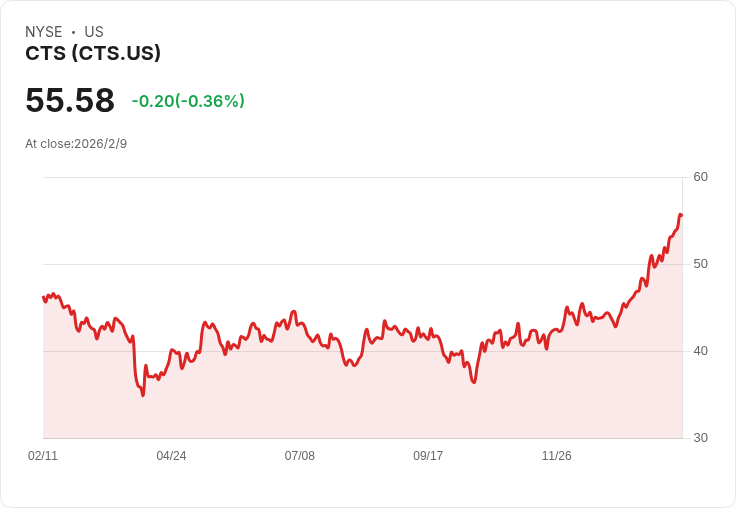The width and height of the screenshot is (736, 508).
Task: Click the 40 y-axis label
Action: [x=701, y=351]
